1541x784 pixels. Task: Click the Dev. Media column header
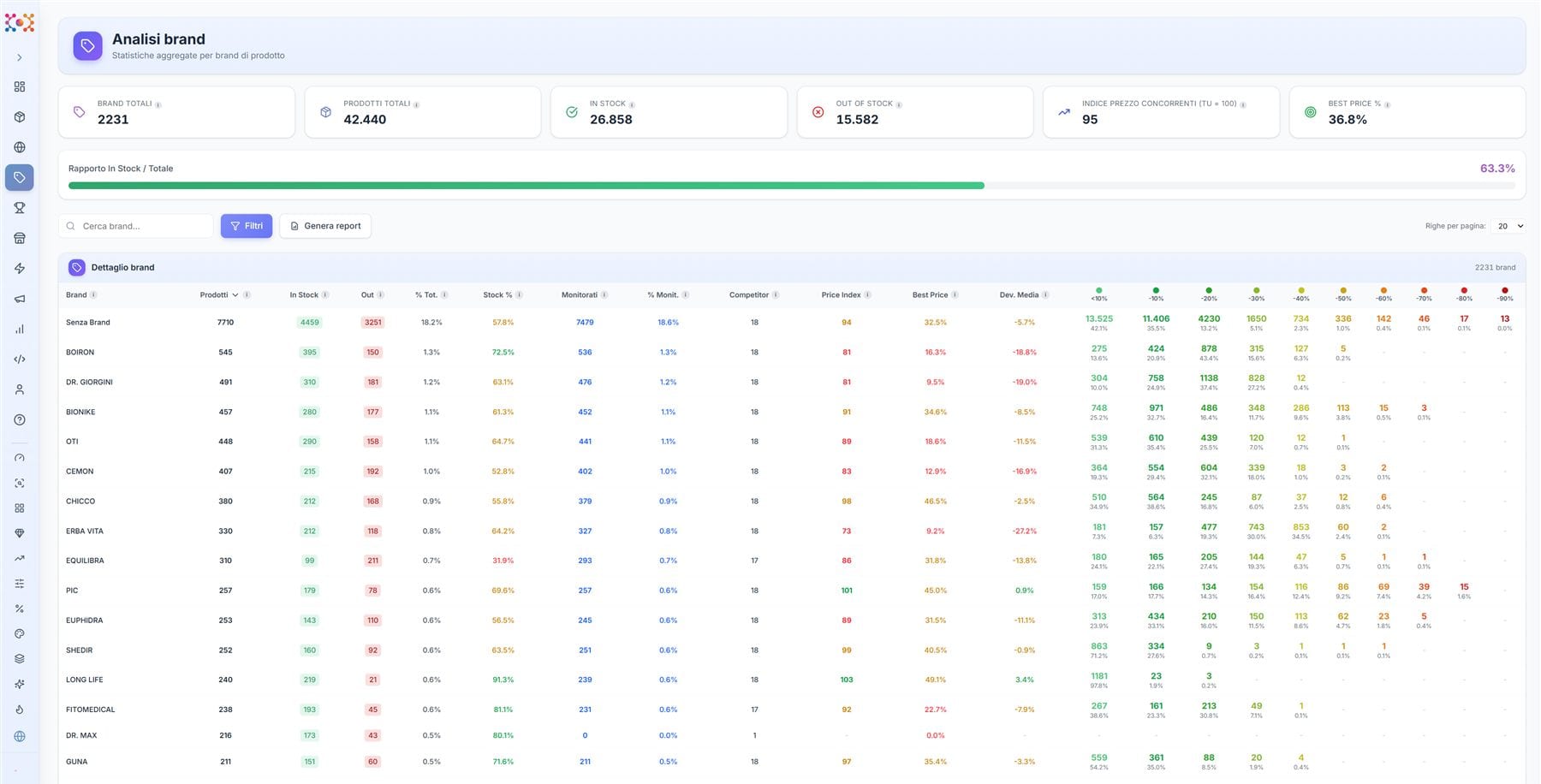click(1019, 295)
